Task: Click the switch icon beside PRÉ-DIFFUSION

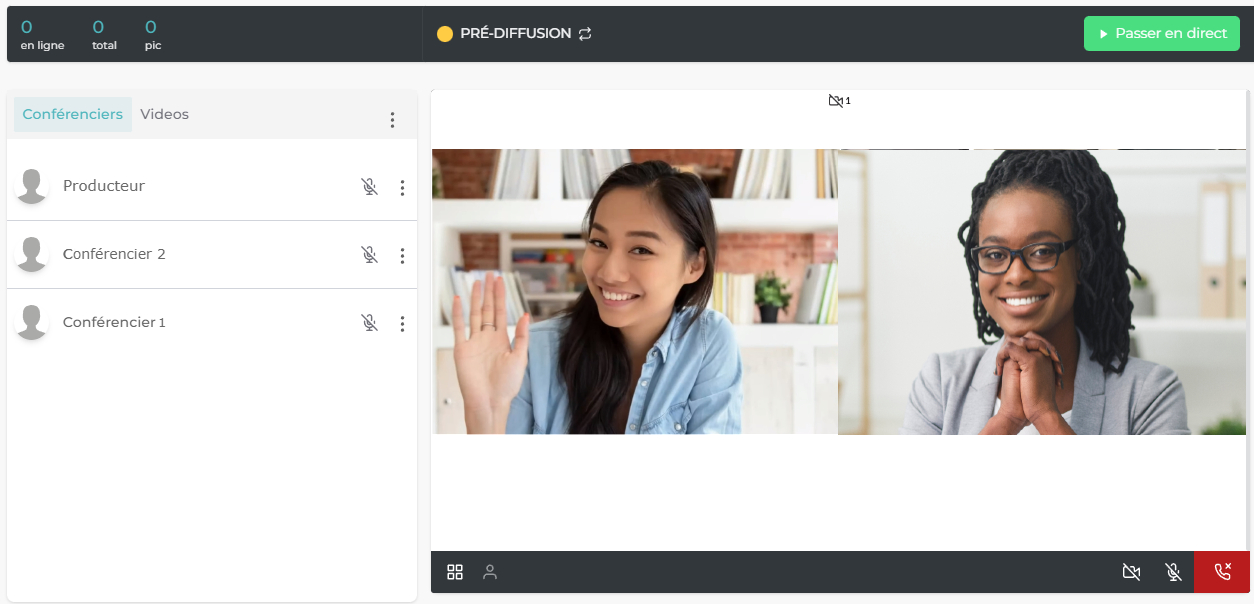Action: pyautogui.click(x=585, y=34)
